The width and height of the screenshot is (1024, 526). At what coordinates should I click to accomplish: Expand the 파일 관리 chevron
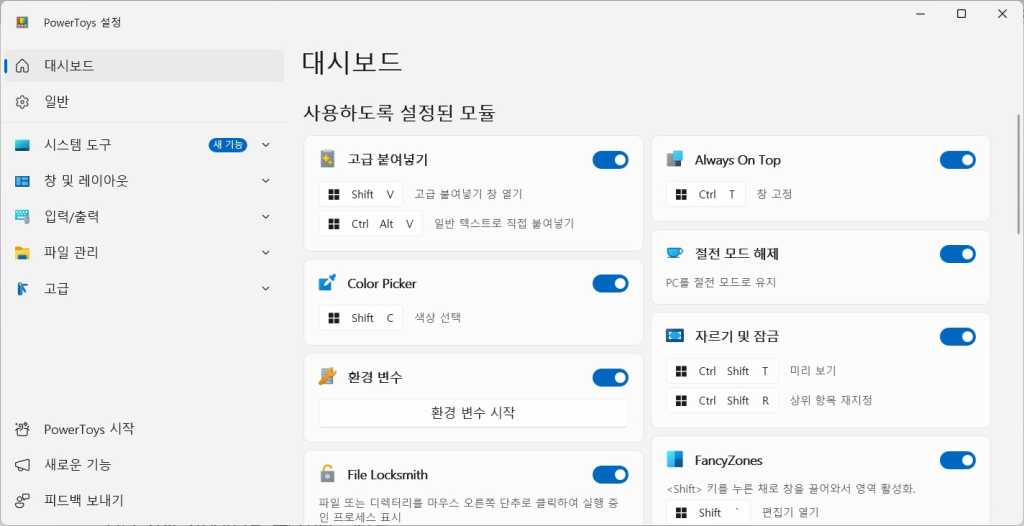[265, 253]
